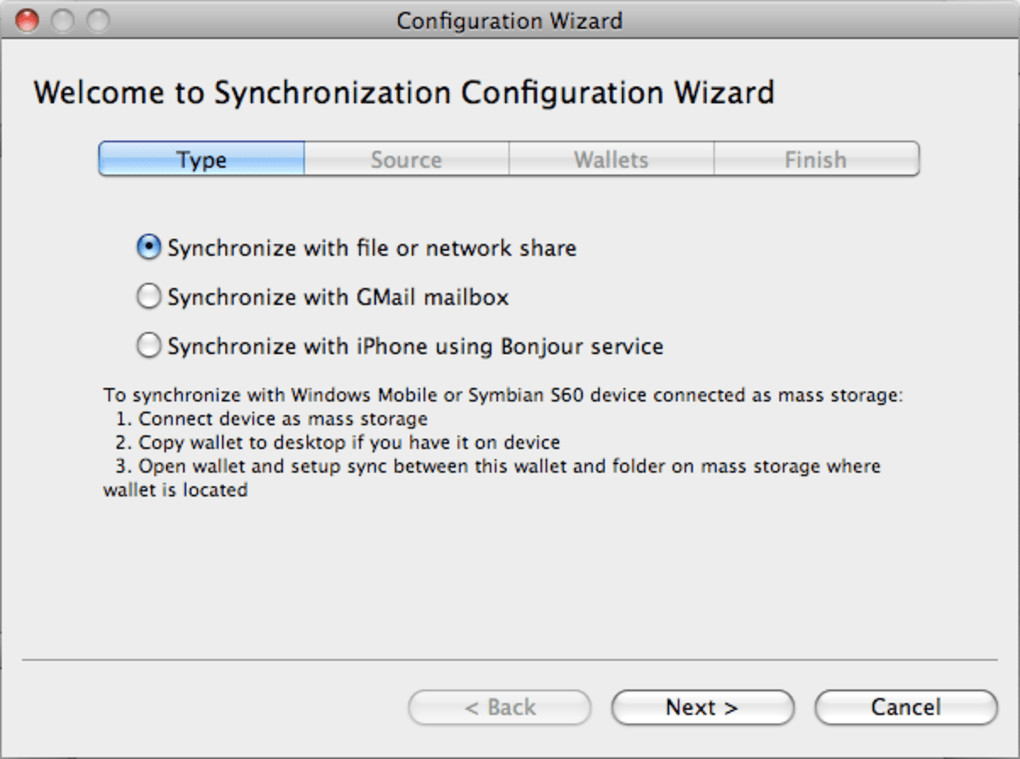Switch to the Type step tab

[x=202, y=159]
